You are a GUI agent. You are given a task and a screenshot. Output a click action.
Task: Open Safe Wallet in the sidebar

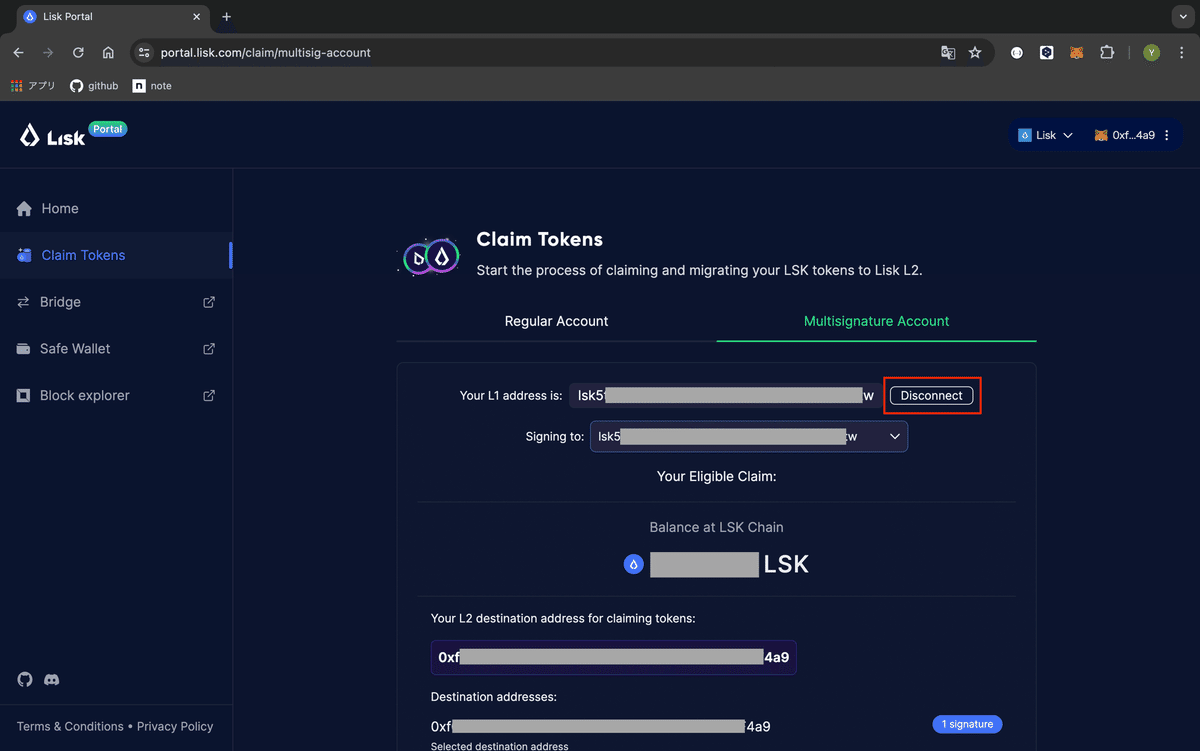(116, 349)
